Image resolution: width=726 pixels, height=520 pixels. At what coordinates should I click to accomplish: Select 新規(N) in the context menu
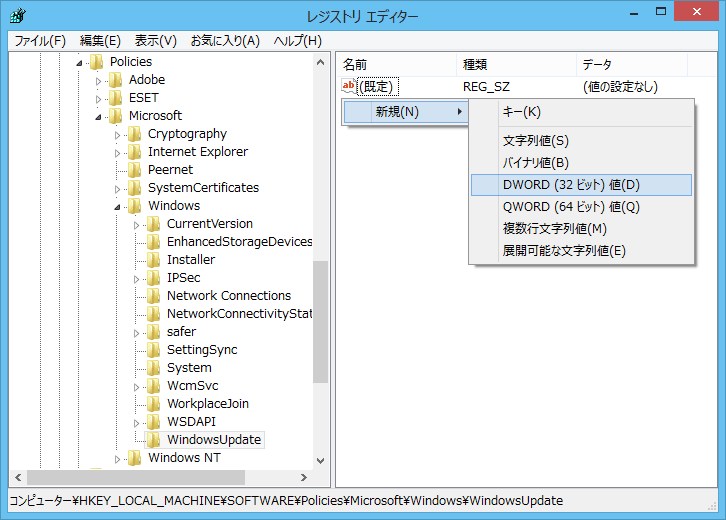406,112
